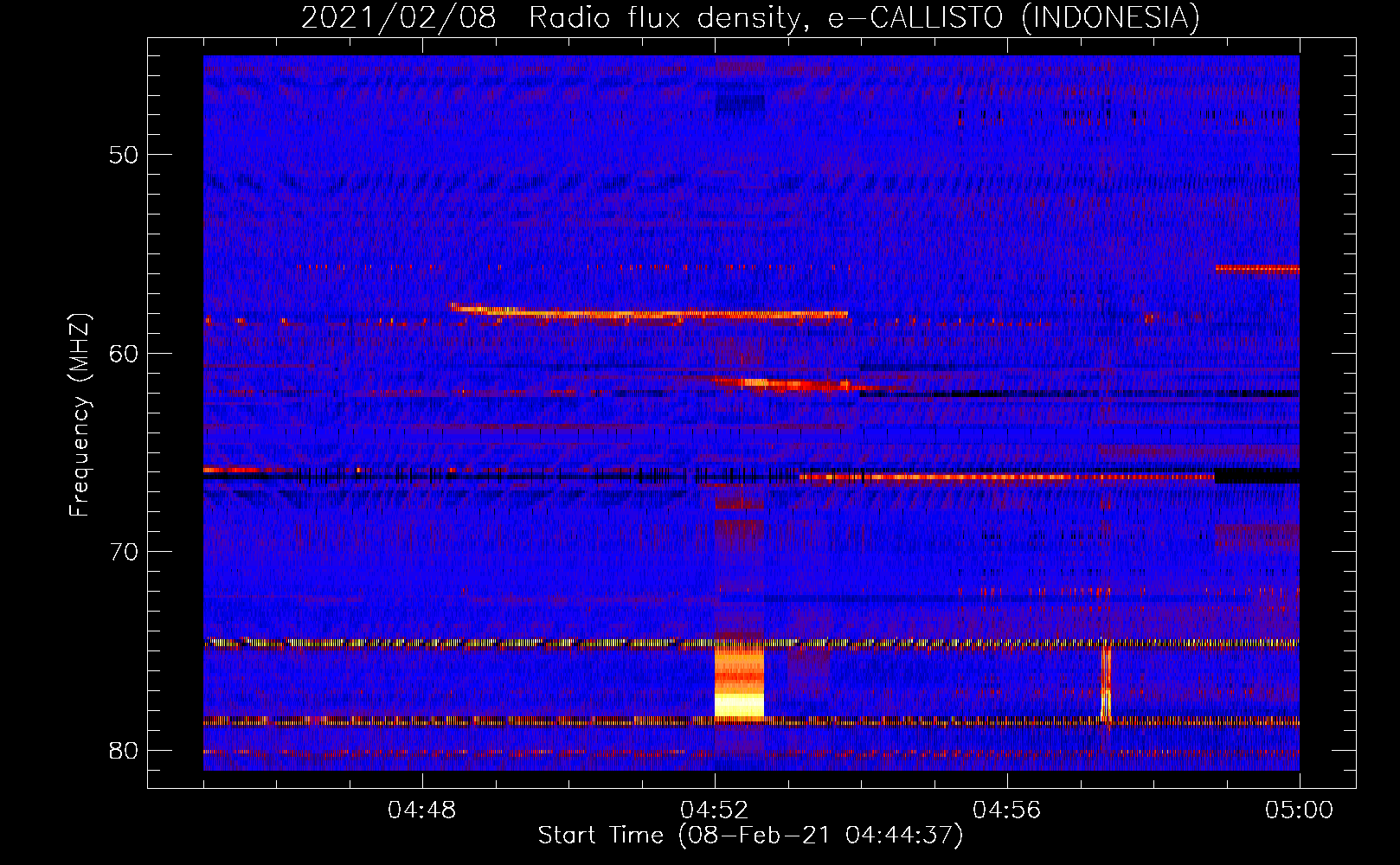Click the narrow vertical burst near 04:57 at 77 MHz
1400x865 pixels.
click(x=1106, y=682)
